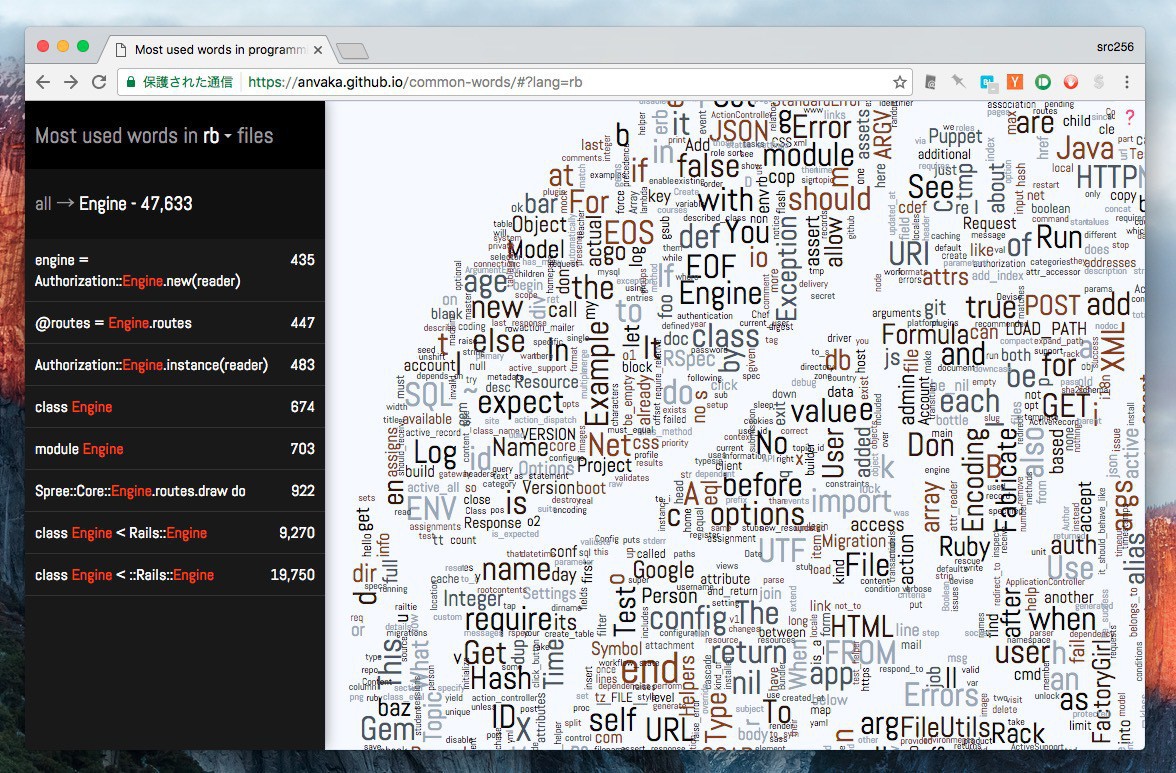Click the word 'require' in the cloud

[x=509, y=620]
